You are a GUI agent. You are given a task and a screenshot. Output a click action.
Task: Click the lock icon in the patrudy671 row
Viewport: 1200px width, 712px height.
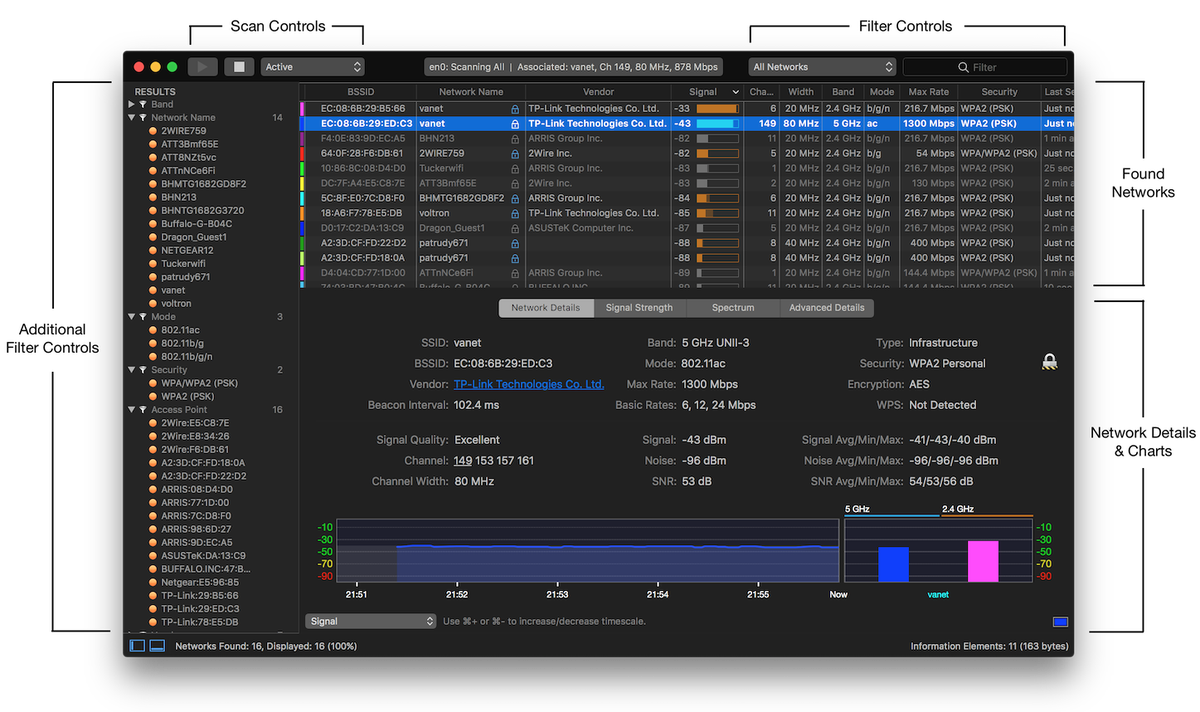coord(515,242)
